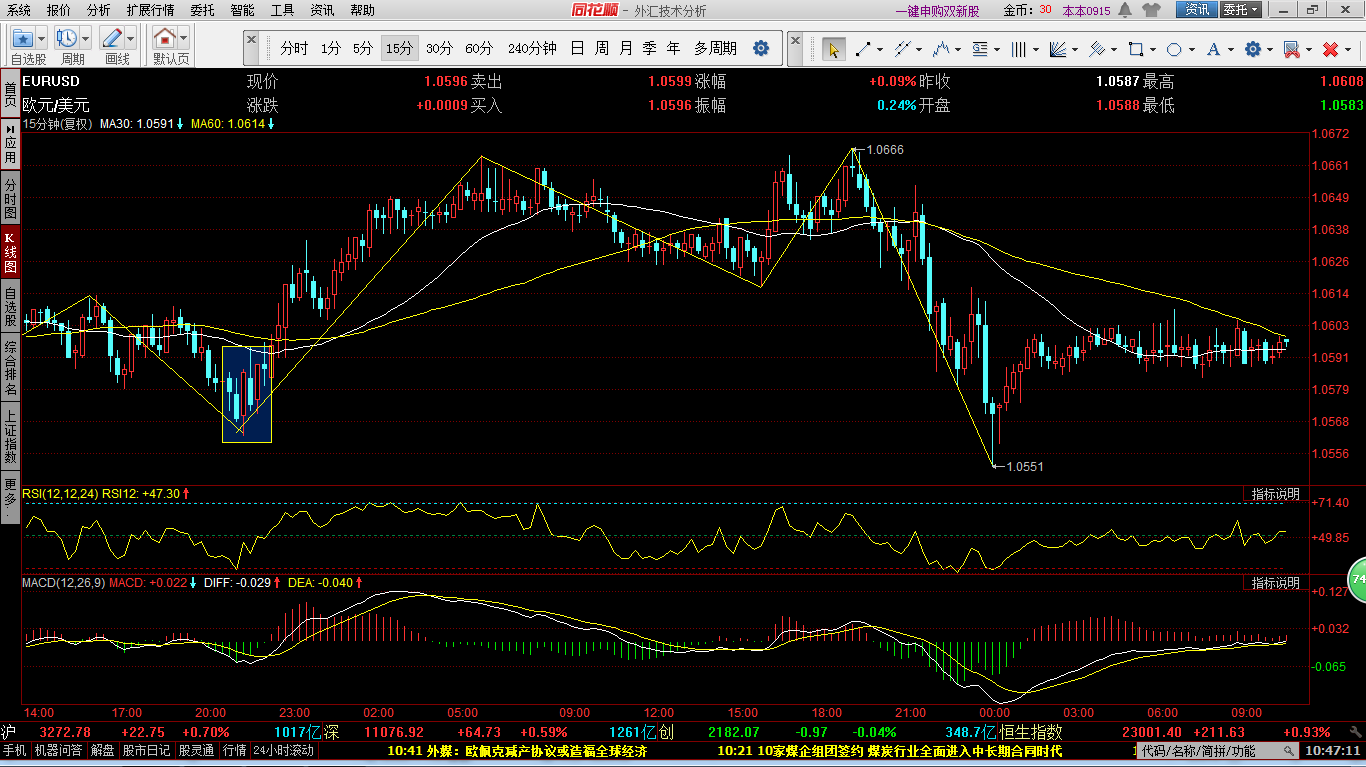The width and height of the screenshot is (1366, 767).
Task: Expand 默认页 dropdown arrow
Action: (183, 38)
